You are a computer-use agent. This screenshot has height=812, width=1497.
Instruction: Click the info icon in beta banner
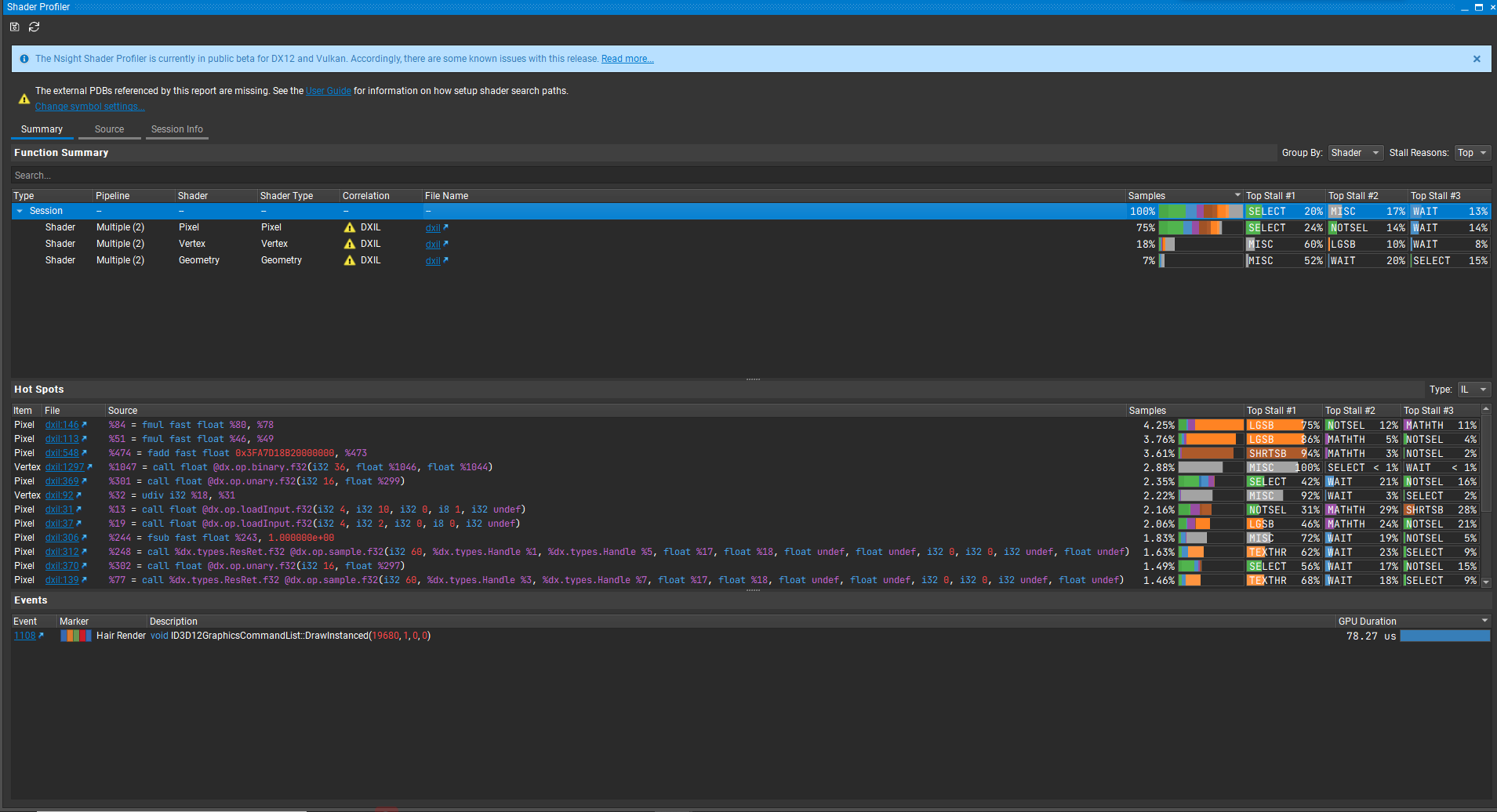tap(24, 59)
